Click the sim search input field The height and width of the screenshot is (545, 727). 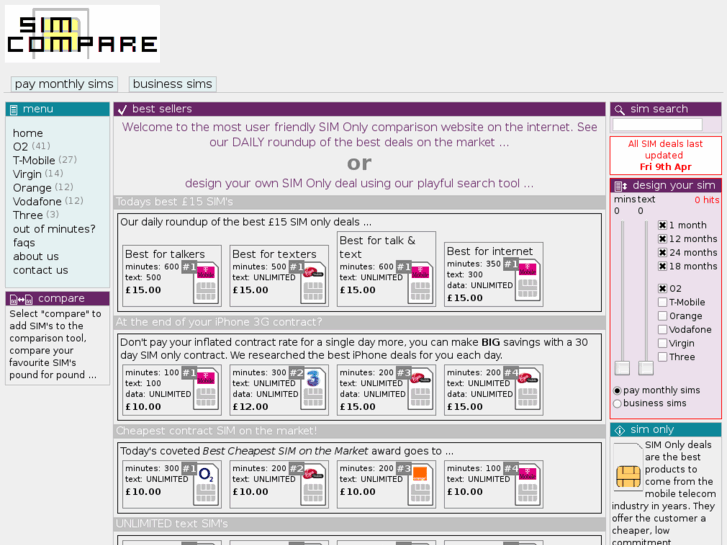(x=657, y=125)
